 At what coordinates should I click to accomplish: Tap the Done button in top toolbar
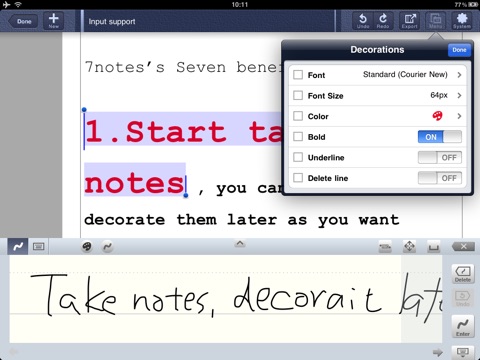(x=23, y=21)
